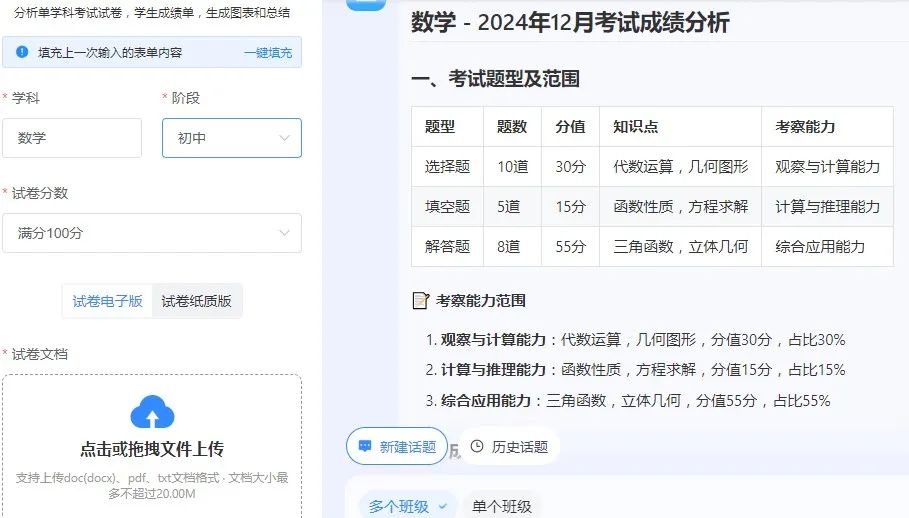The image size is (909, 518).
Task: Click the 分值 table header
Action: [570, 126]
